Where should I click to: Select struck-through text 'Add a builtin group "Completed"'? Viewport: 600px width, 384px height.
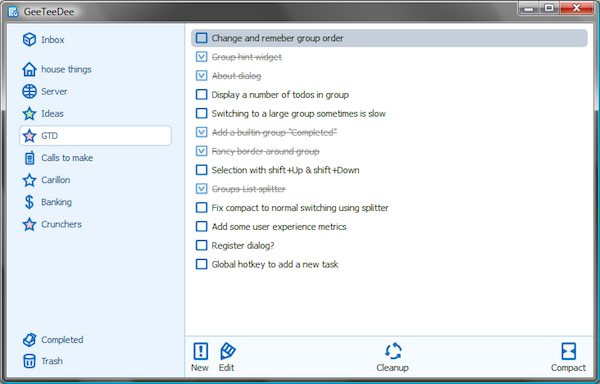click(274, 132)
